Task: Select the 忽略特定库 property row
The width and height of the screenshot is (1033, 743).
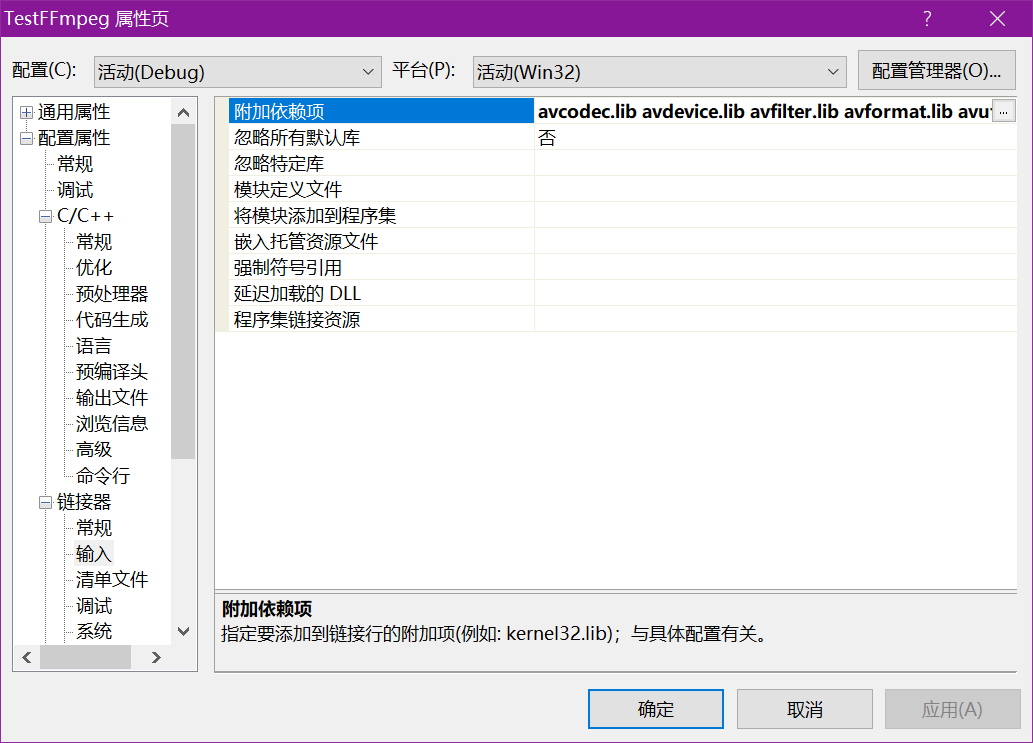Action: point(279,164)
